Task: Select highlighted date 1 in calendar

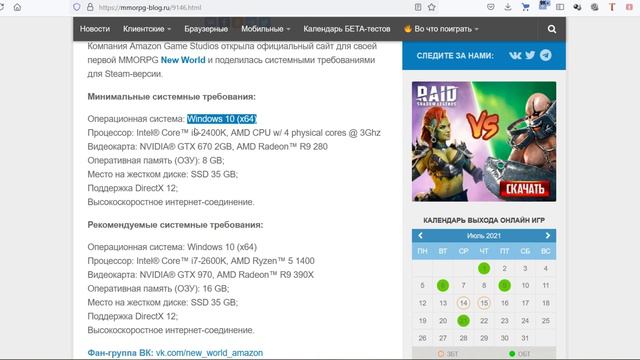Action: (x=484, y=268)
